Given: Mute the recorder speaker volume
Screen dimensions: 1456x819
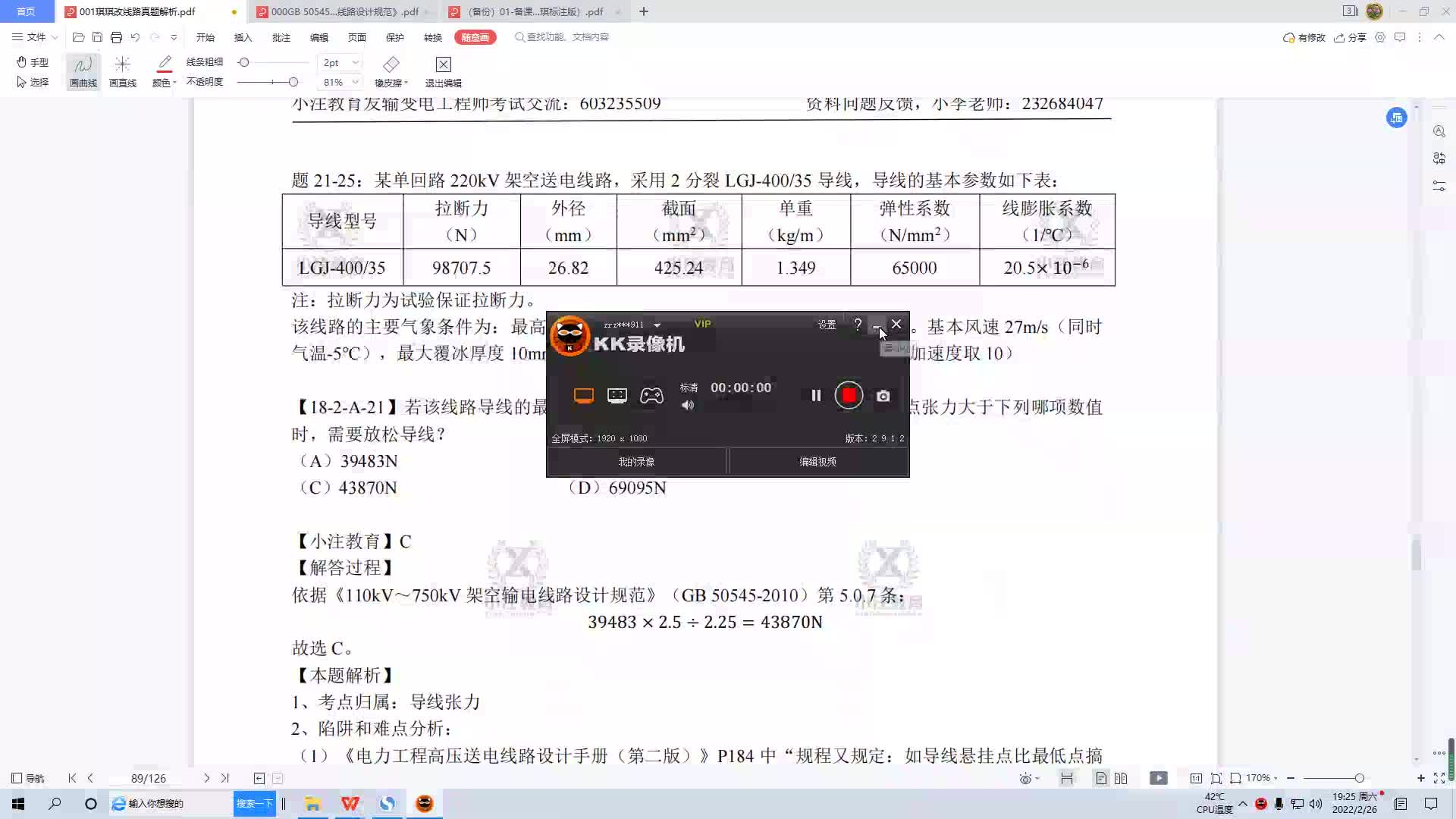Looking at the screenshot, I should 688,406.
